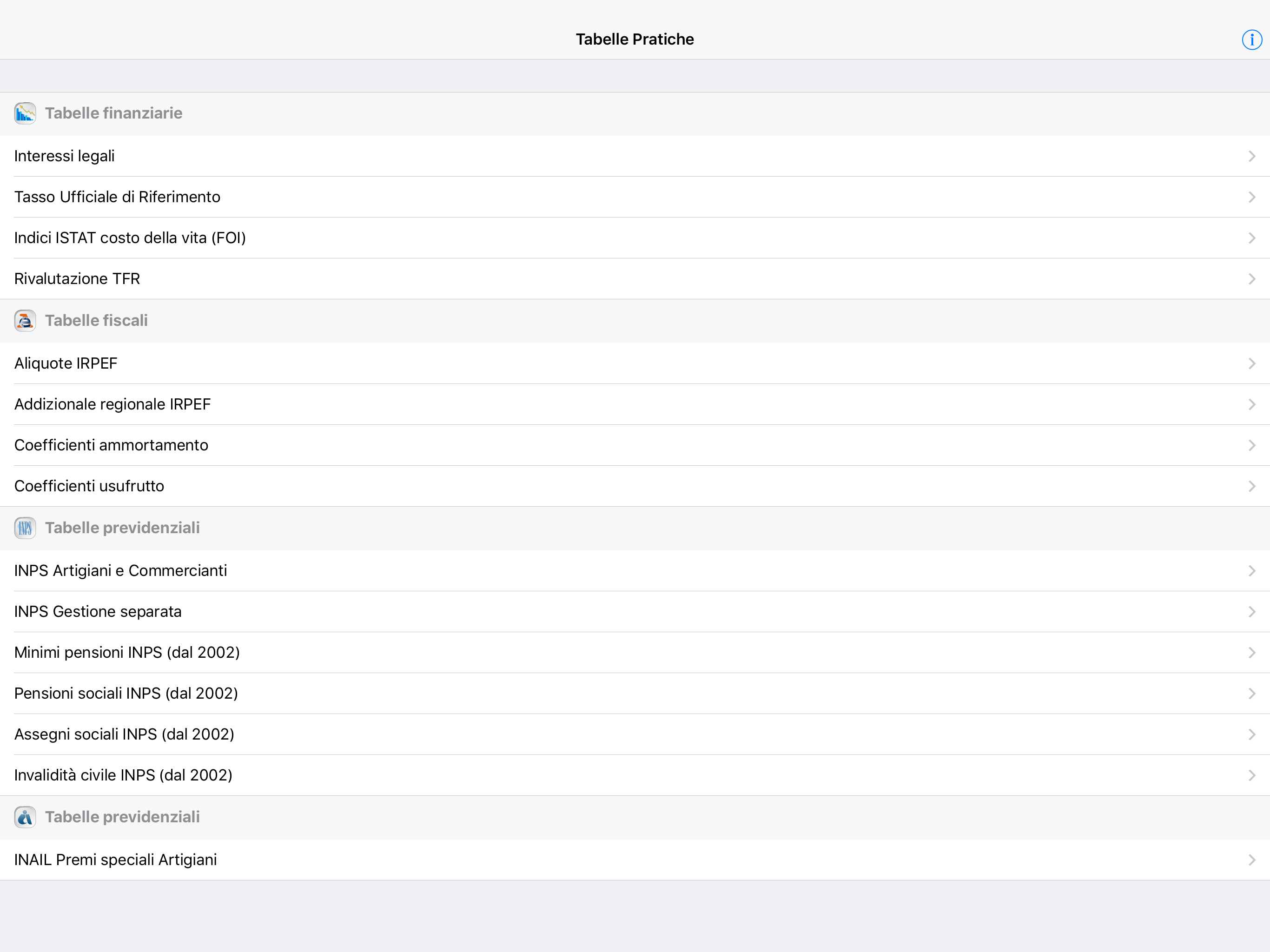Click the INAIL logo section icon
1270x952 pixels.
click(x=25, y=817)
